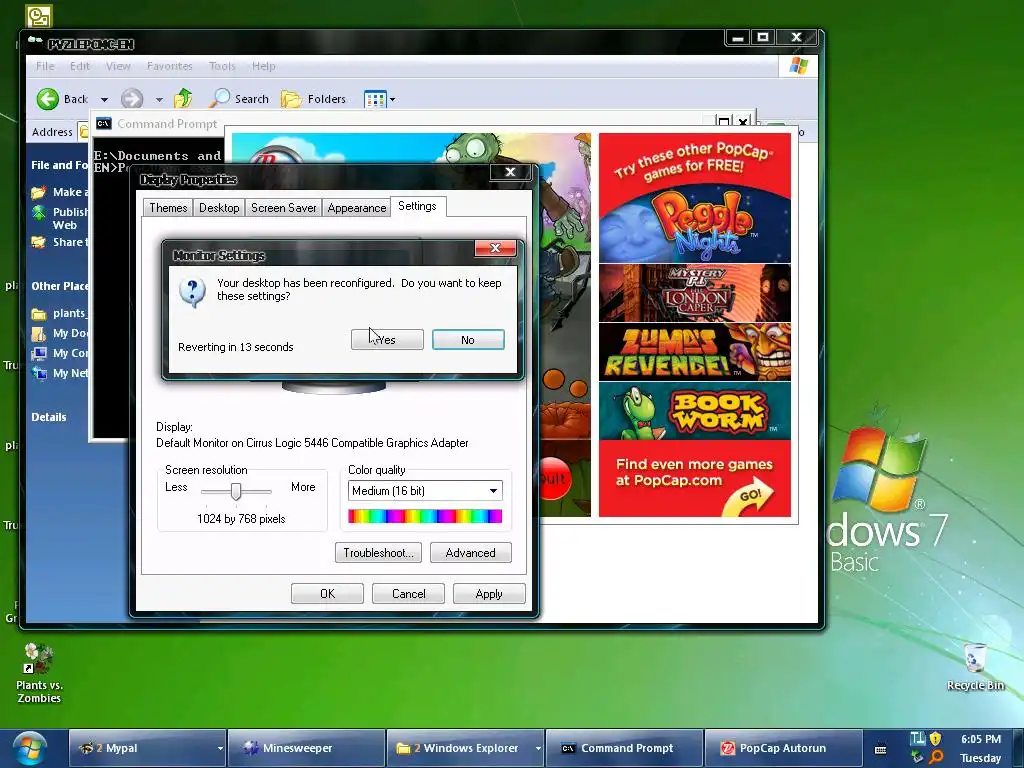Click the My Documents icon in Other Places
Screen dimensions: 1024x768
point(39,334)
